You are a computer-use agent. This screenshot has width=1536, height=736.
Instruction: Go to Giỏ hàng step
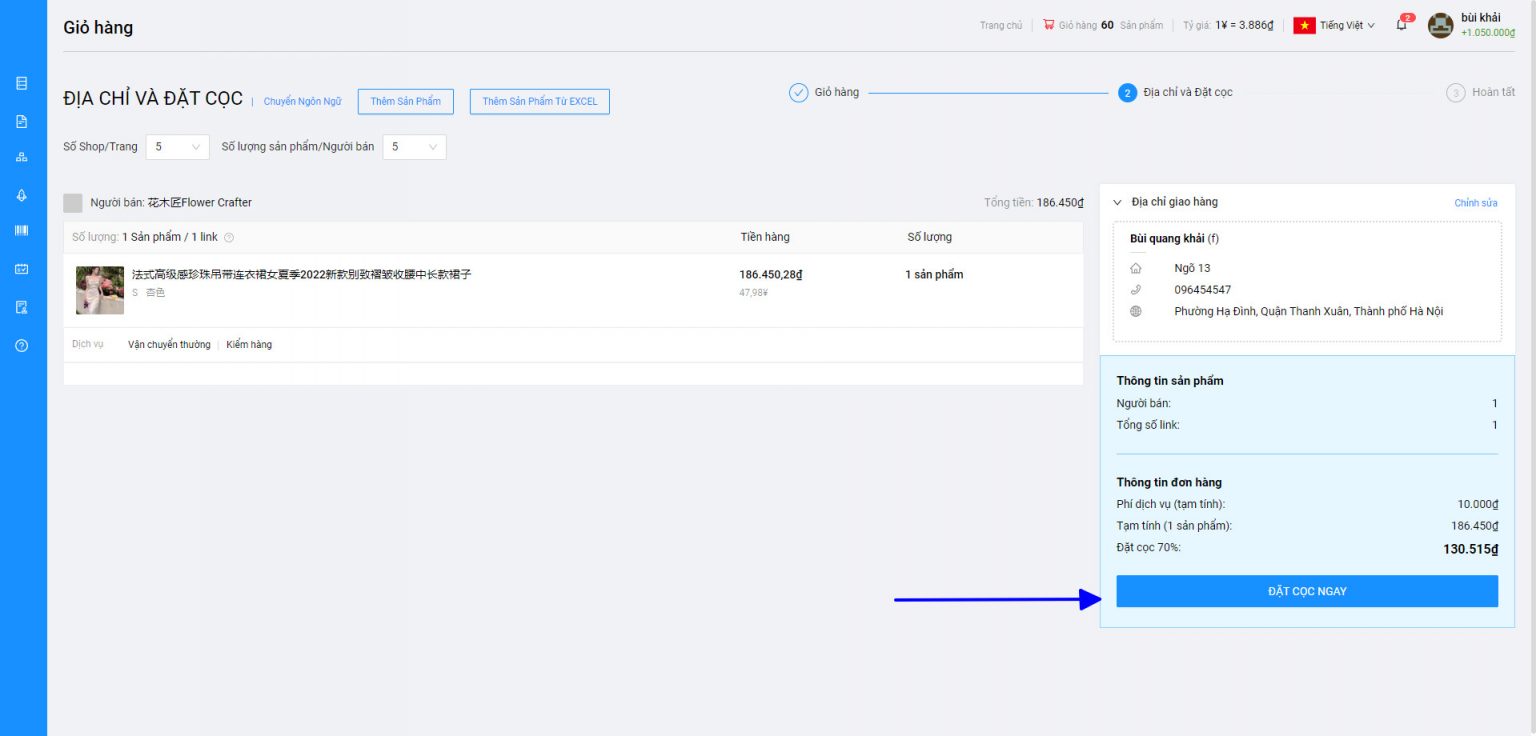(824, 93)
